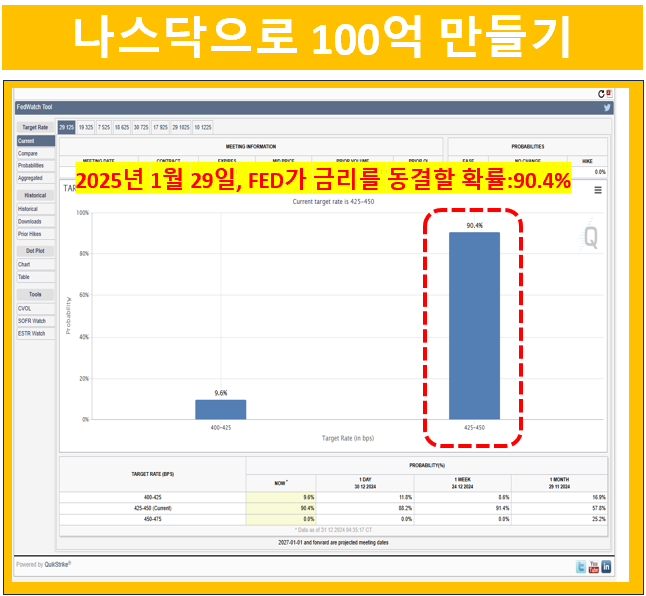Click the 'Target Rate (in bps)' axis title
Screen dimensions: 646x596
[x=348, y=438]
